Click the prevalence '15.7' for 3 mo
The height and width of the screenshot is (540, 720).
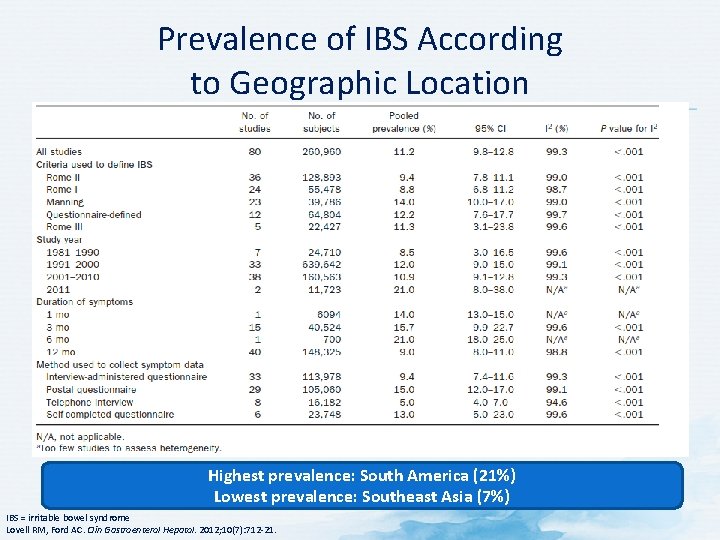pyautogui.click(x=404, y=327)
